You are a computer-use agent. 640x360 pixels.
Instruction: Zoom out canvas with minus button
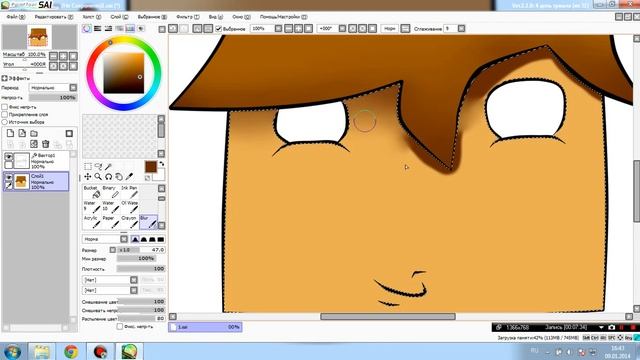289,29
